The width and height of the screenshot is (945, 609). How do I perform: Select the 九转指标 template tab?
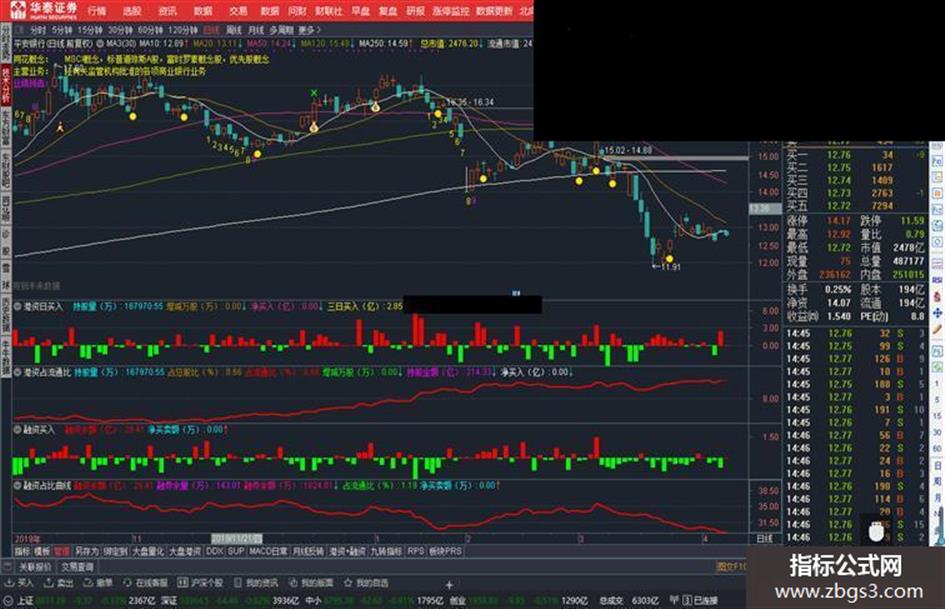386,551
